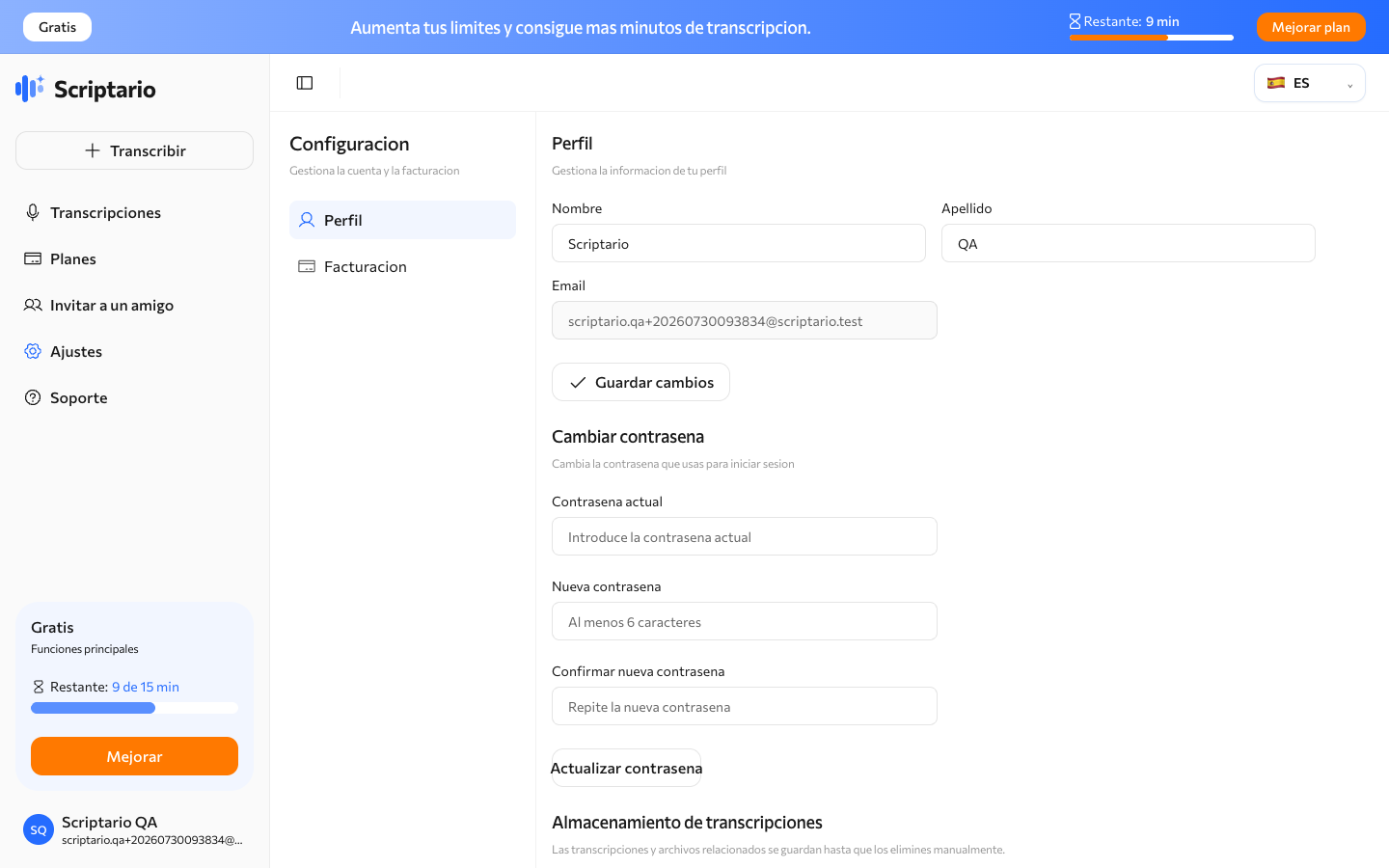The image size is (1389, 868).
Task: Click the "Aumenta tus limites" banner text
Action: point(581,27)
